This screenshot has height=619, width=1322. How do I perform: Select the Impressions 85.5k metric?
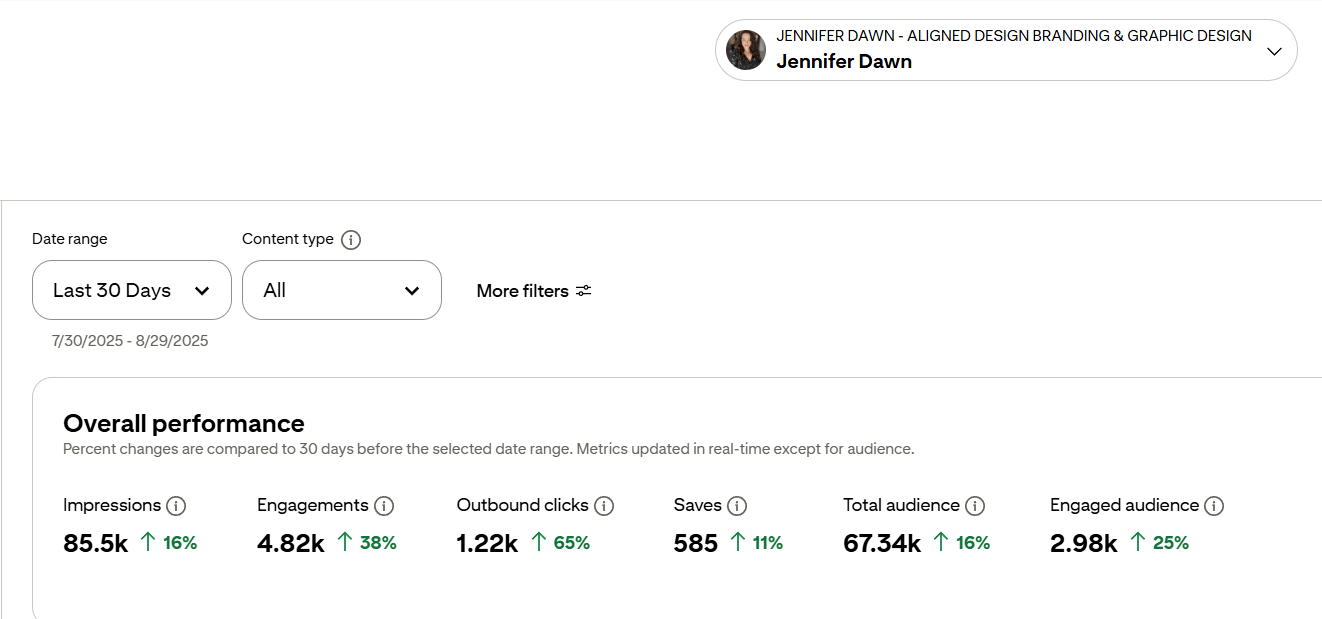pyautogui.click(x=95, y=543)
